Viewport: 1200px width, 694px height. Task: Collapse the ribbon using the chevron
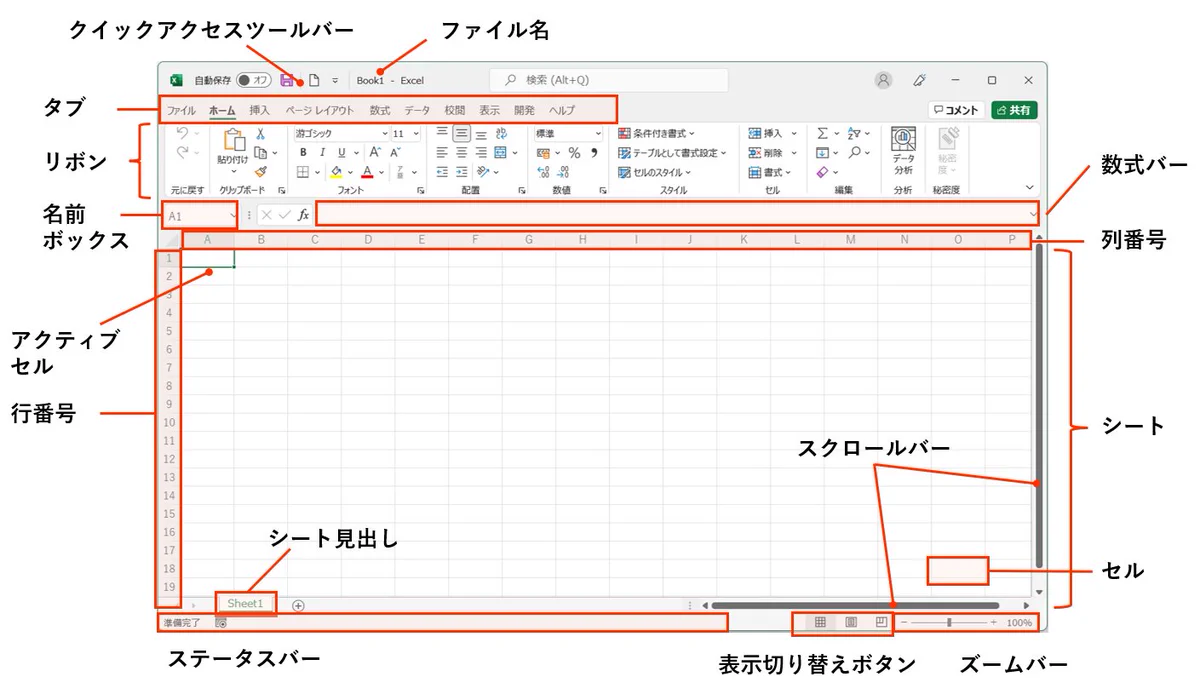coord(1030,187)
